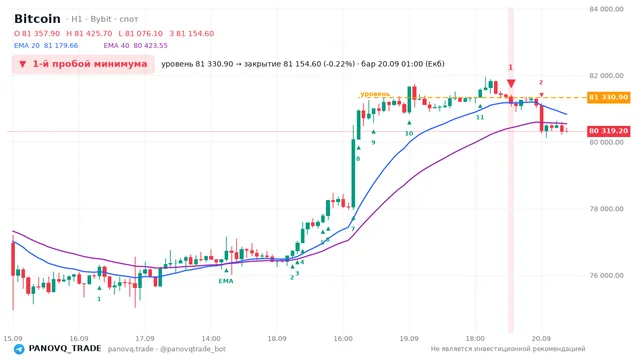Click the 84 000.00 price axis label

click(606, 9)
